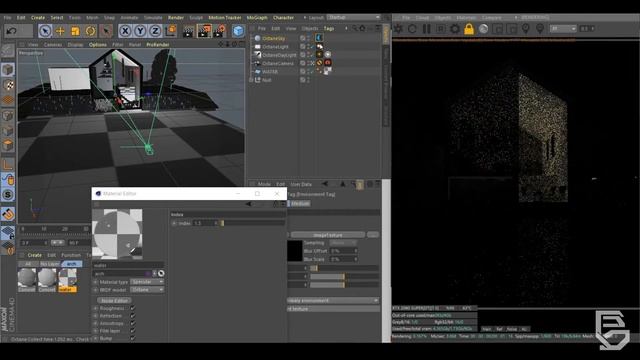Open the Character menu
The image size is (640, 360).
point(283,18)
